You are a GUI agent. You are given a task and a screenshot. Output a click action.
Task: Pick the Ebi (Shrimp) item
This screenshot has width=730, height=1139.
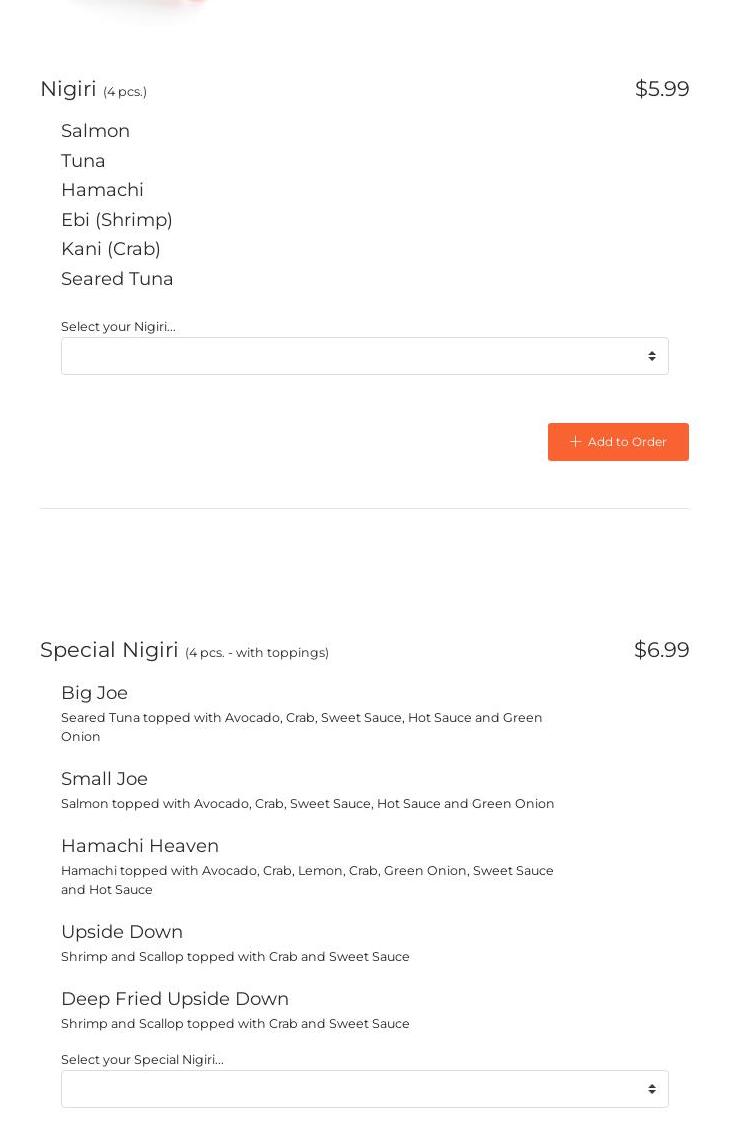pyautogui.click(x=116, y=220)
